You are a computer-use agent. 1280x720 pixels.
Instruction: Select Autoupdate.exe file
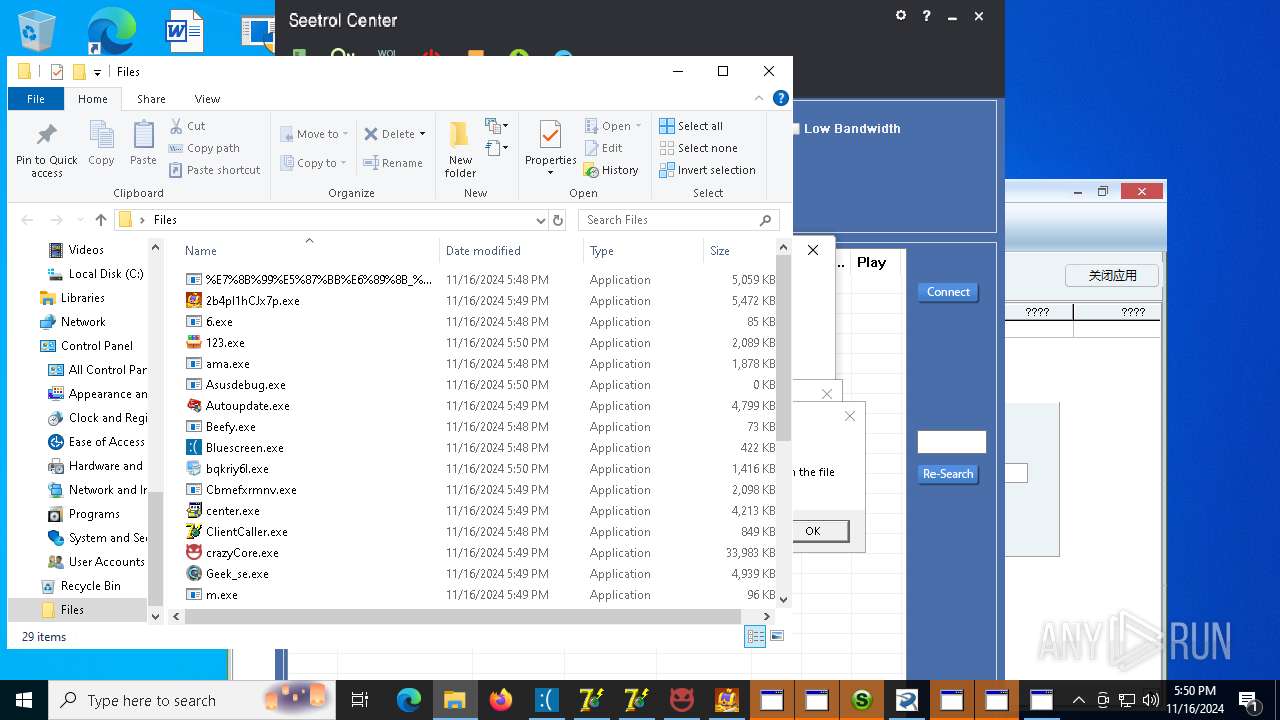tap(248, 406)
